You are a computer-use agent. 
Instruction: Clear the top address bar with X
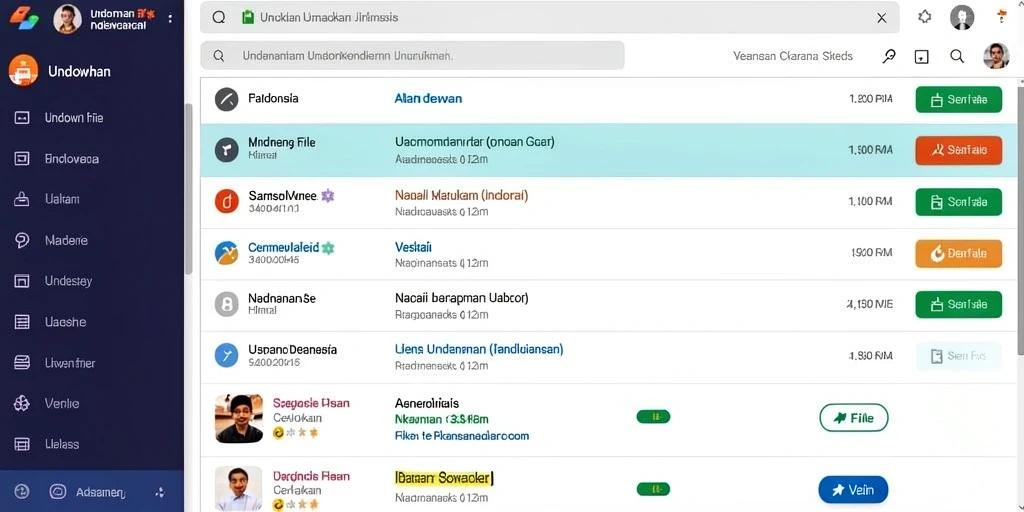pos(882,18)
